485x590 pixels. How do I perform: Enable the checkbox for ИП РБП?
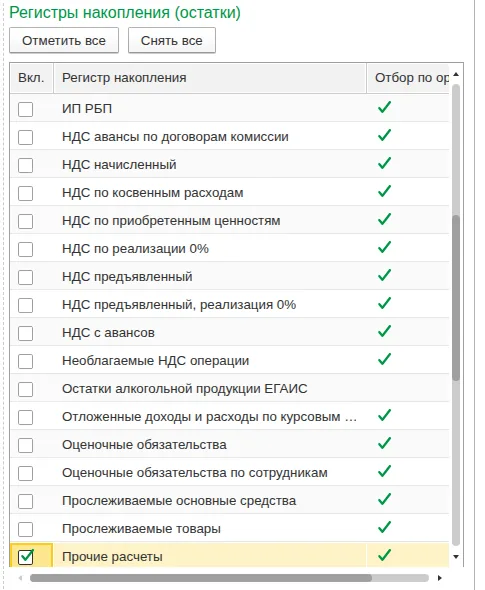pos(26,109)
